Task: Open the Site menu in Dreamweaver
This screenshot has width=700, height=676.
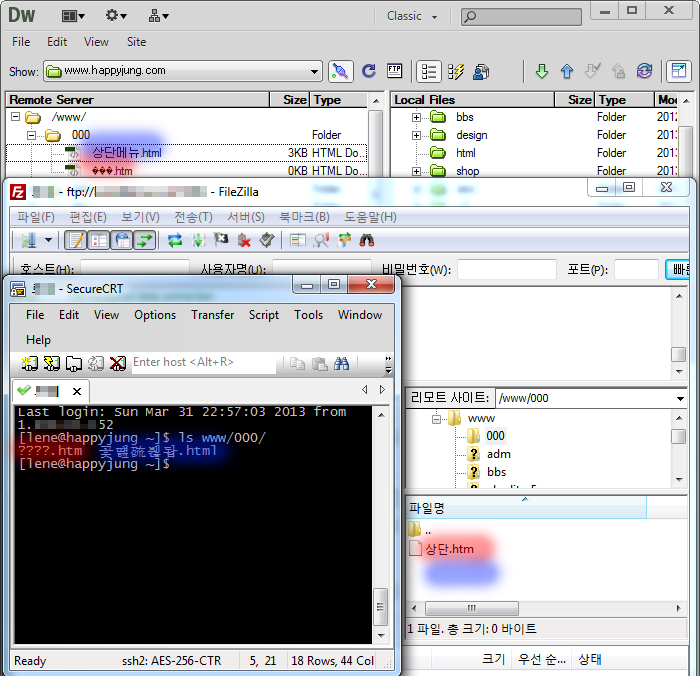Action: [x=136, y=42]
